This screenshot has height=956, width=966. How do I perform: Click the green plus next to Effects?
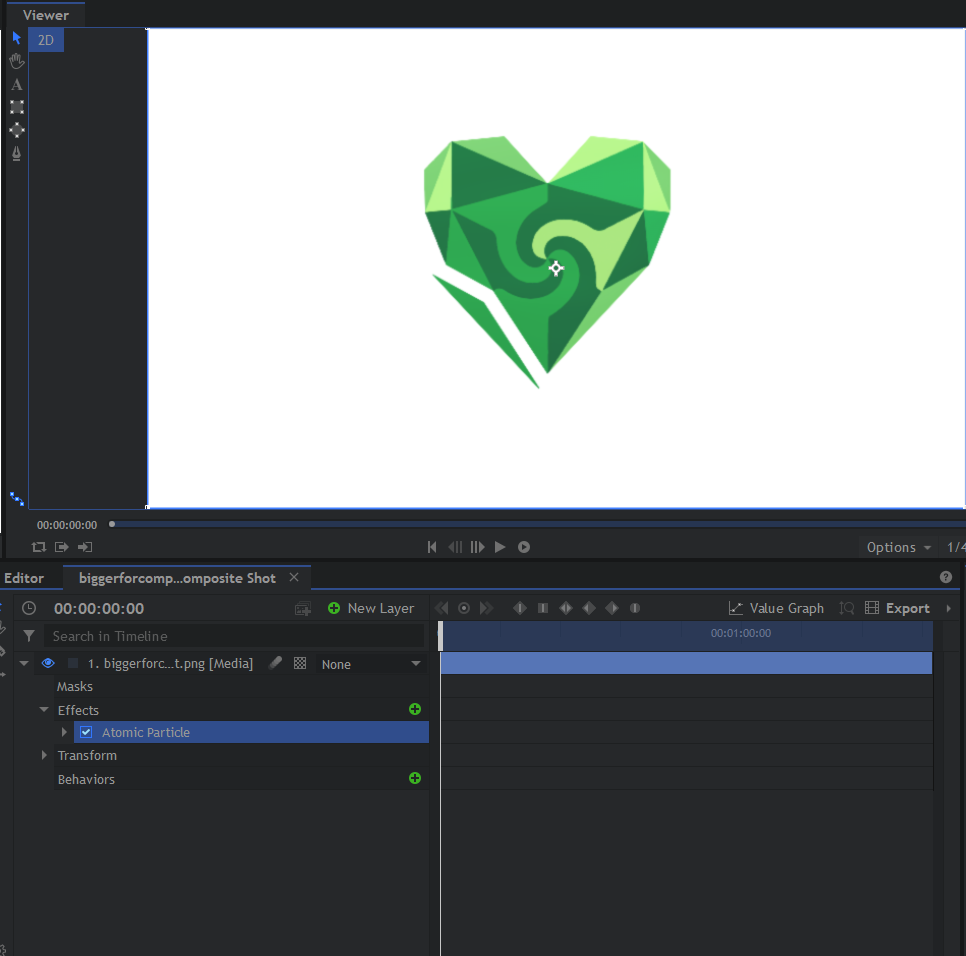[x=415, y=709]
